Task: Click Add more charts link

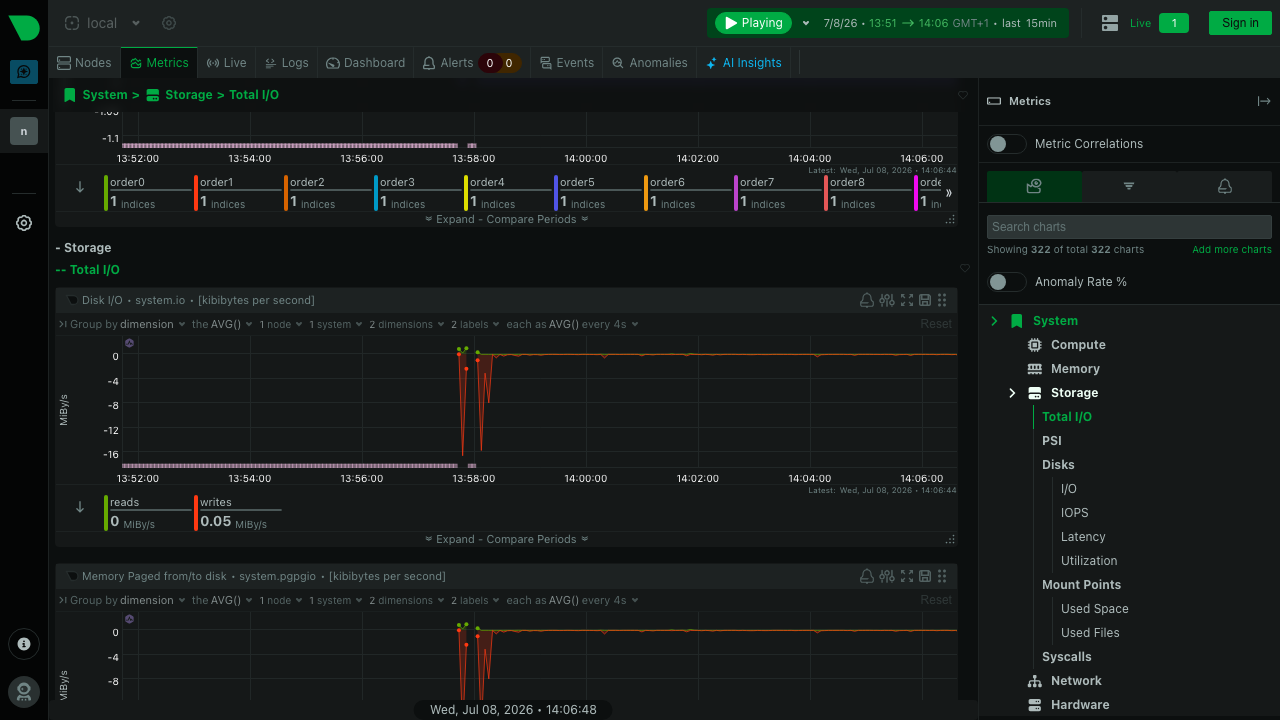Action: (x=1232, y=249)
